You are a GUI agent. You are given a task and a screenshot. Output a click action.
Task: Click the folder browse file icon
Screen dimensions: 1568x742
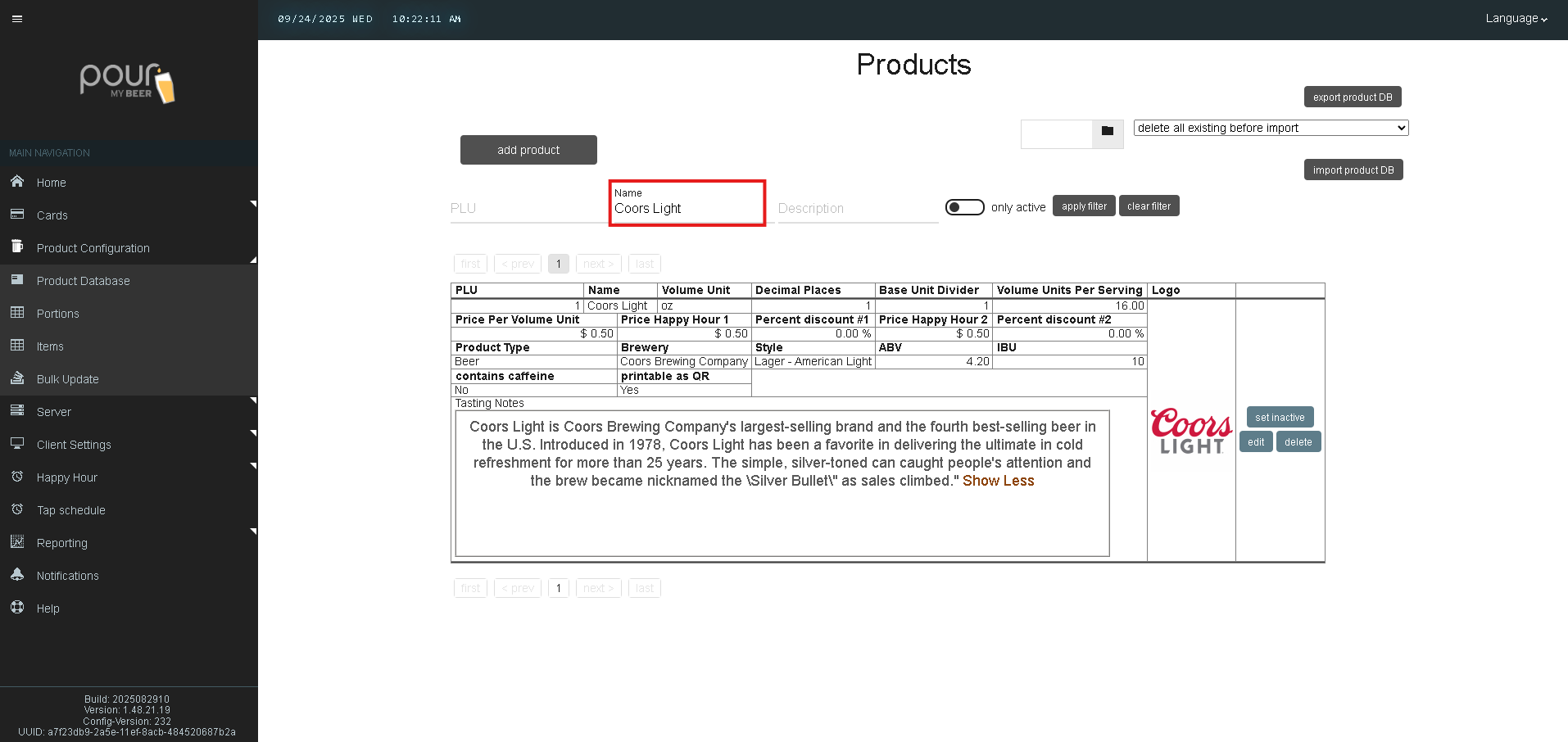click(x=1107, y=131)
